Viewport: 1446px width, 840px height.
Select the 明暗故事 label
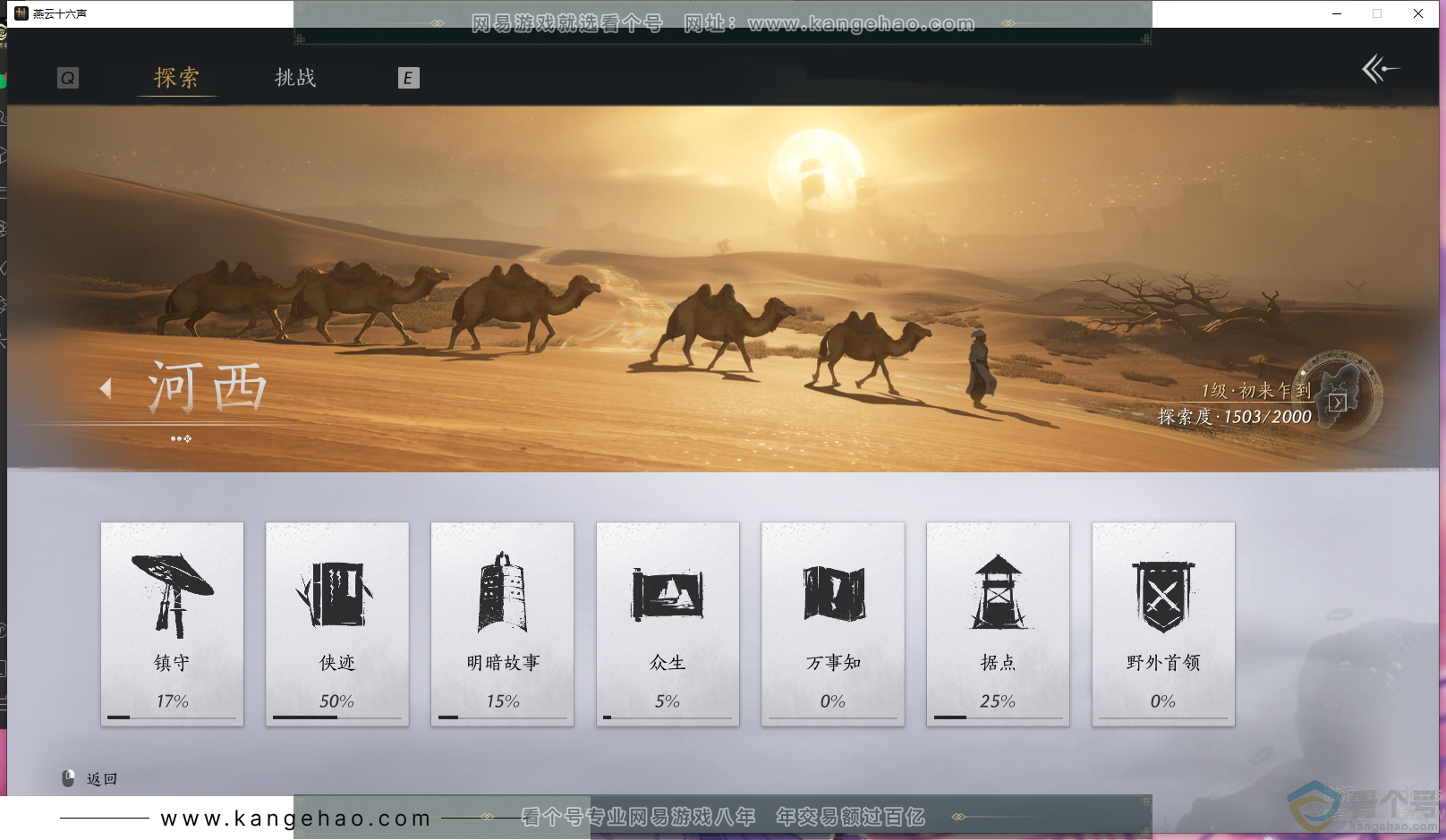503,663
